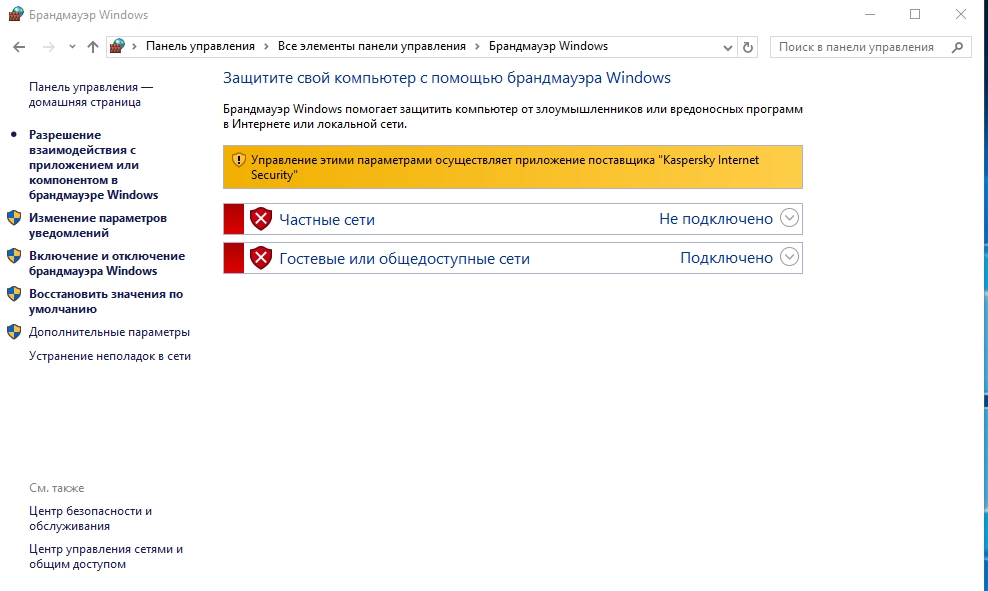The height and width of the screenshot is (591, 988).
Task: Click 'Не подключено' status text
Action: tap(716, 219)
